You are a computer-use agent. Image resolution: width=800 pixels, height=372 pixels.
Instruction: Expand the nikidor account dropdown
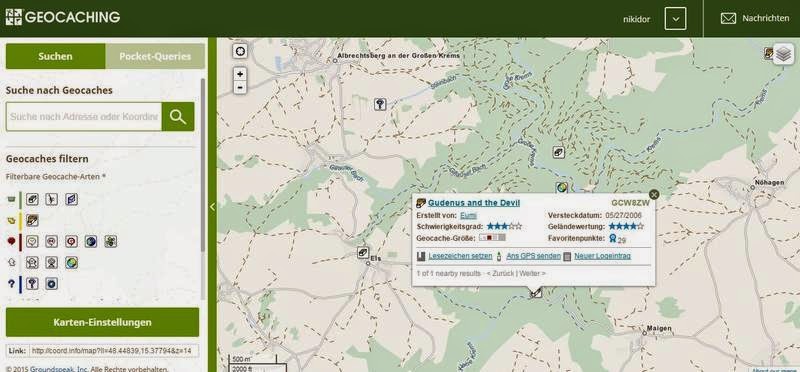point(676,19)
